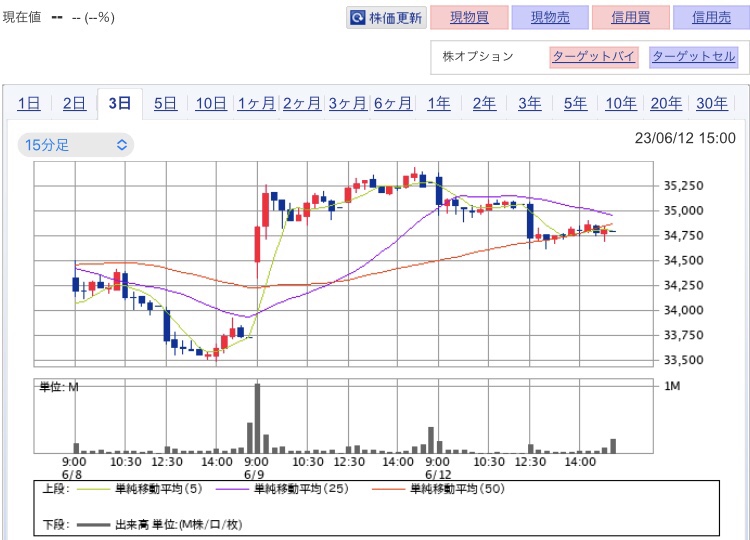Click the ターゲットセル link

tap(694, 56)
